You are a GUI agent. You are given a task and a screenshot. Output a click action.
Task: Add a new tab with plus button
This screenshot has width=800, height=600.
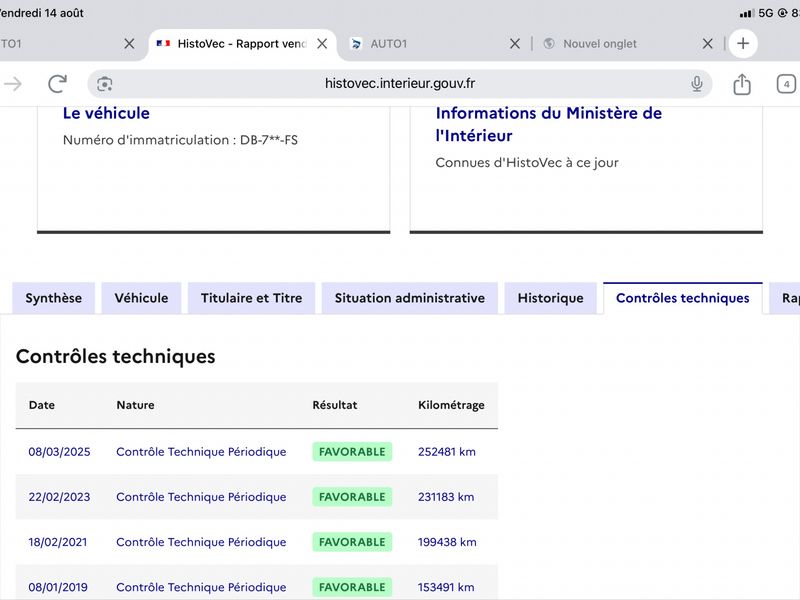[743, 43]
